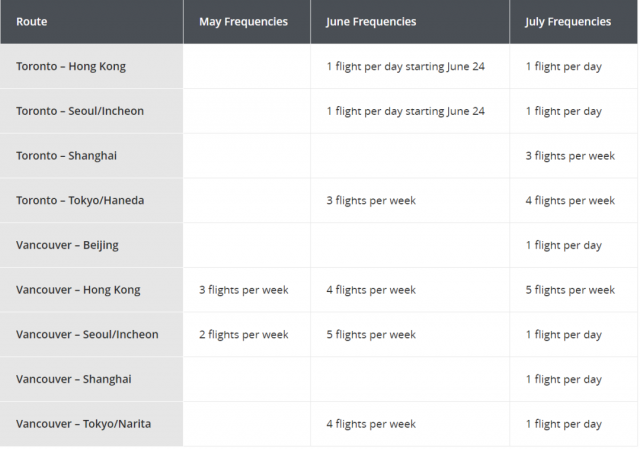Select the Toronto – Seoul/Incheon route cell

pos(91,111)
